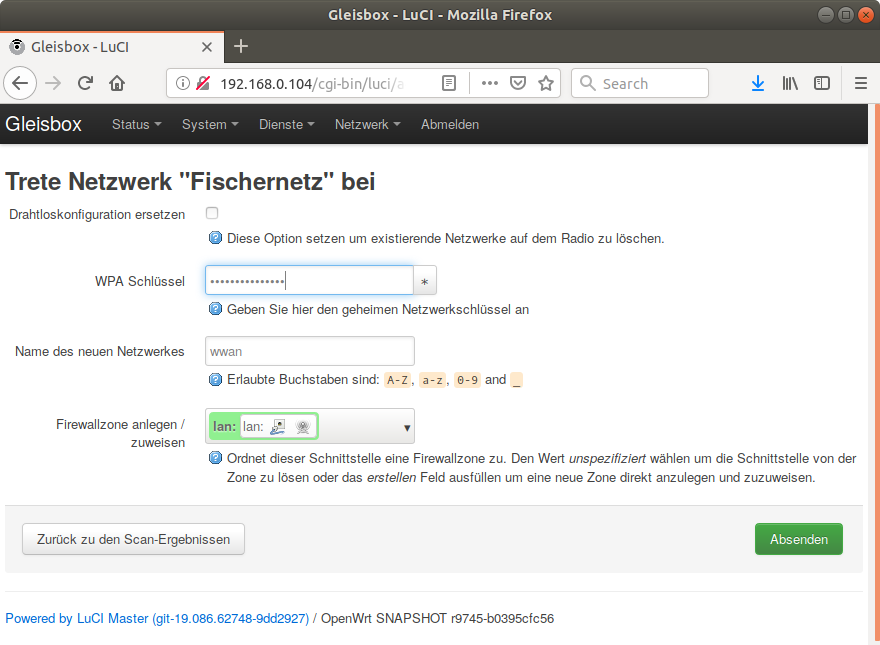Click the page heading Trete Netzwerk Fischernetz

pos(190,181)
